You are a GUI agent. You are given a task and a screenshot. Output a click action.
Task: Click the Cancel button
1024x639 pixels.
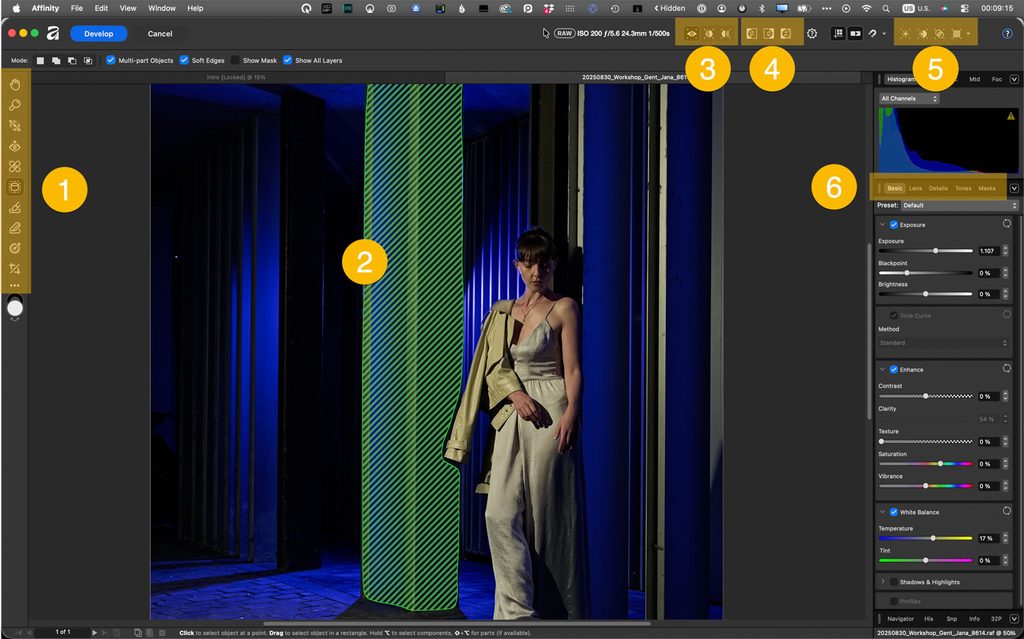160,33
